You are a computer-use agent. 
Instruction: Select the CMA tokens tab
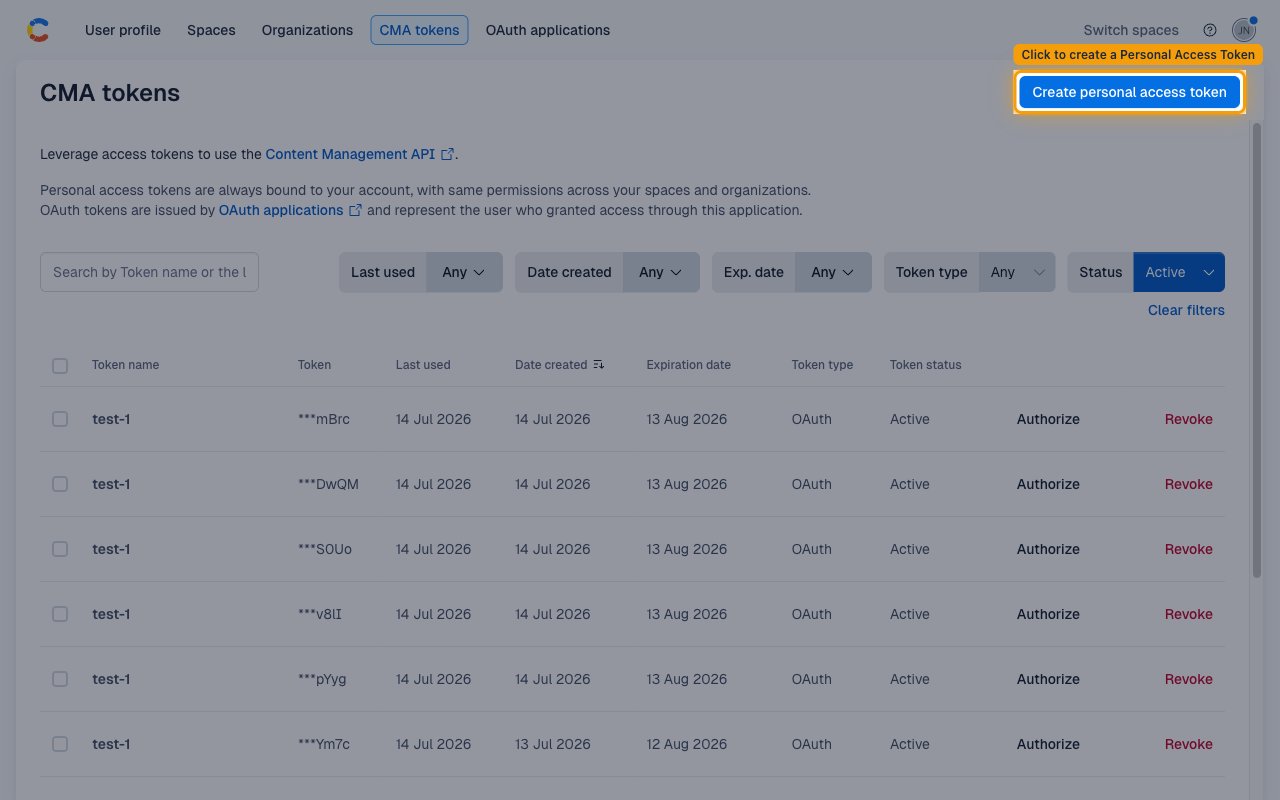point(419,30)
